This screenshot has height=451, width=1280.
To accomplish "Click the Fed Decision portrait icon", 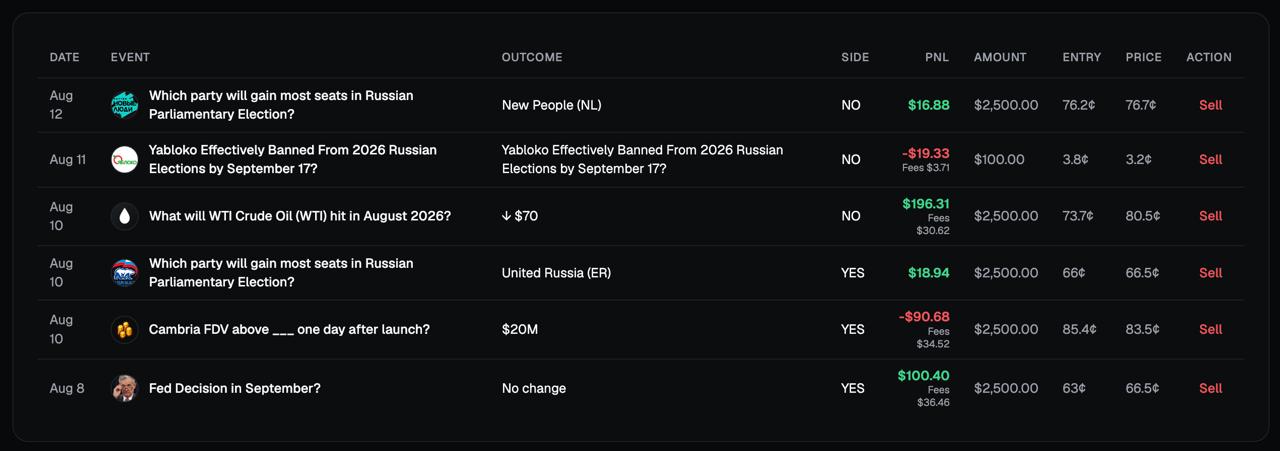I will click(x=125, y=388).
